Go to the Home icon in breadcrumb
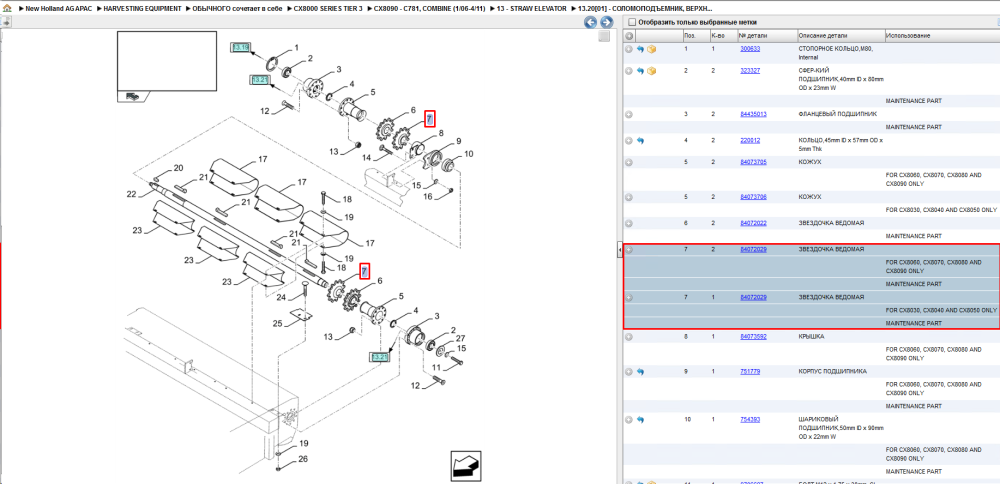The height and width of the screenshot is (484, 1000). [6, 10]
